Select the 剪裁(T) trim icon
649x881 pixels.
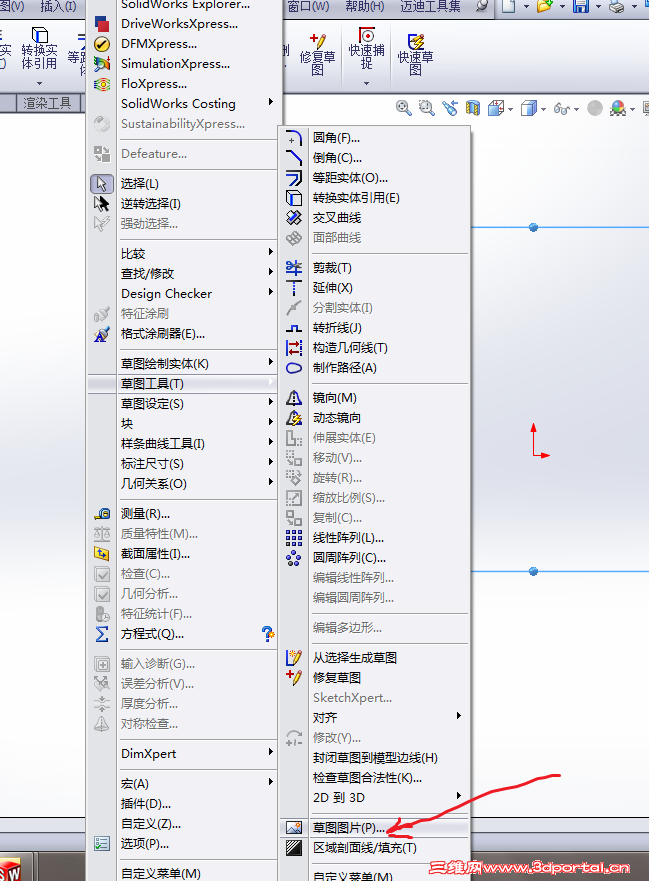293,268
